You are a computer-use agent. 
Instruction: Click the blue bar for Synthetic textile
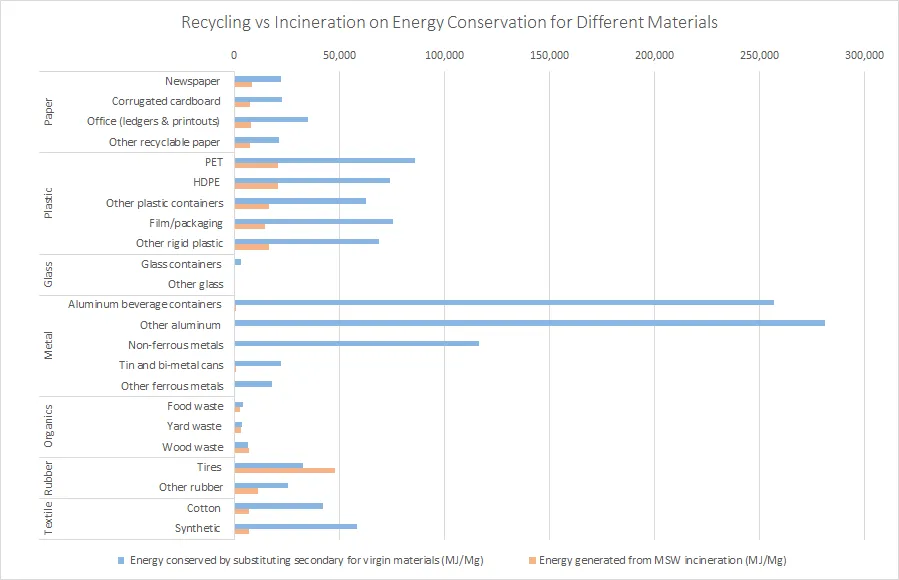pyautogui.click(x=296, y=526)
